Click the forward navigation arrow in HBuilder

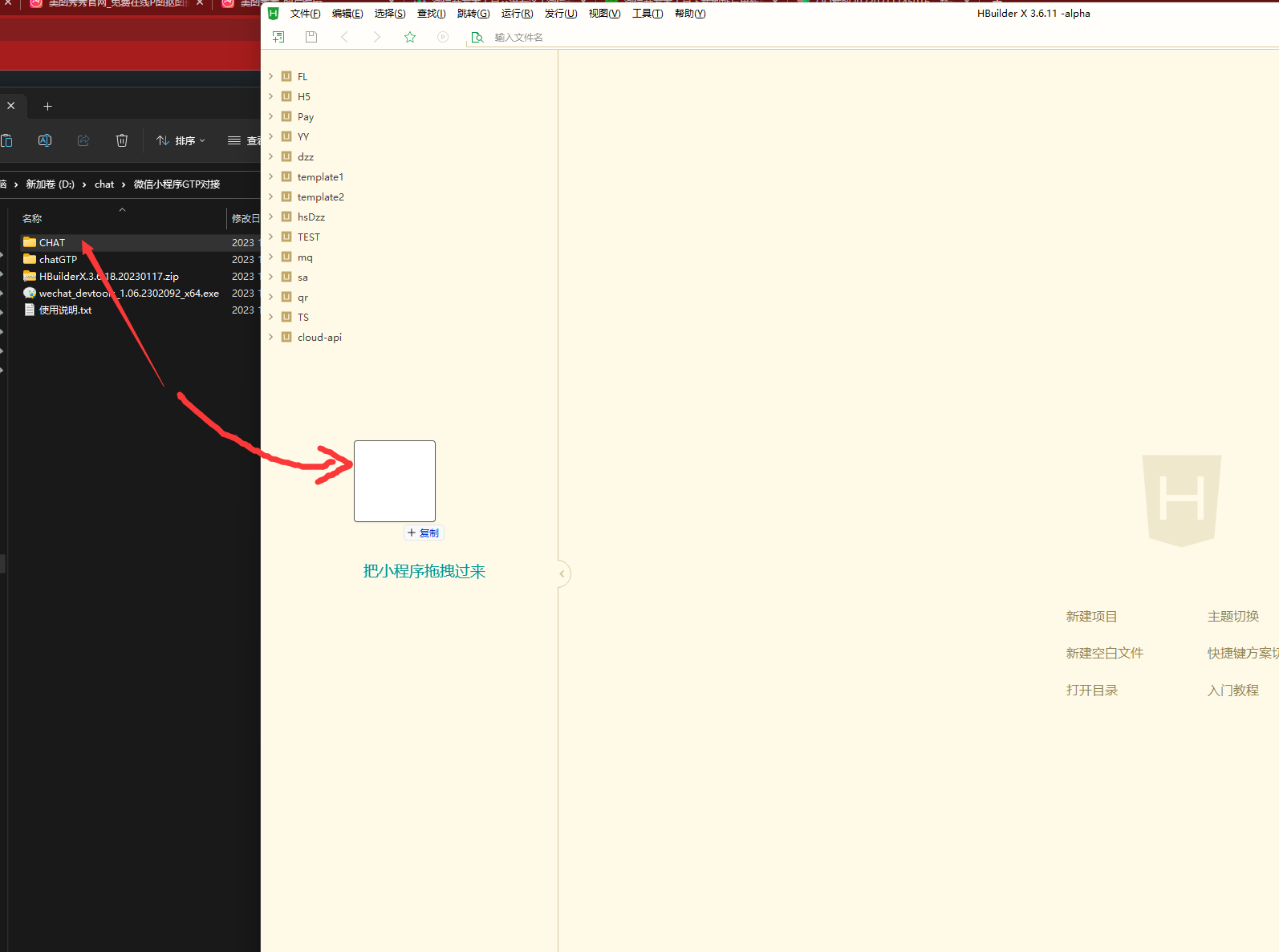pyautogui.click(x=377, y=37)
